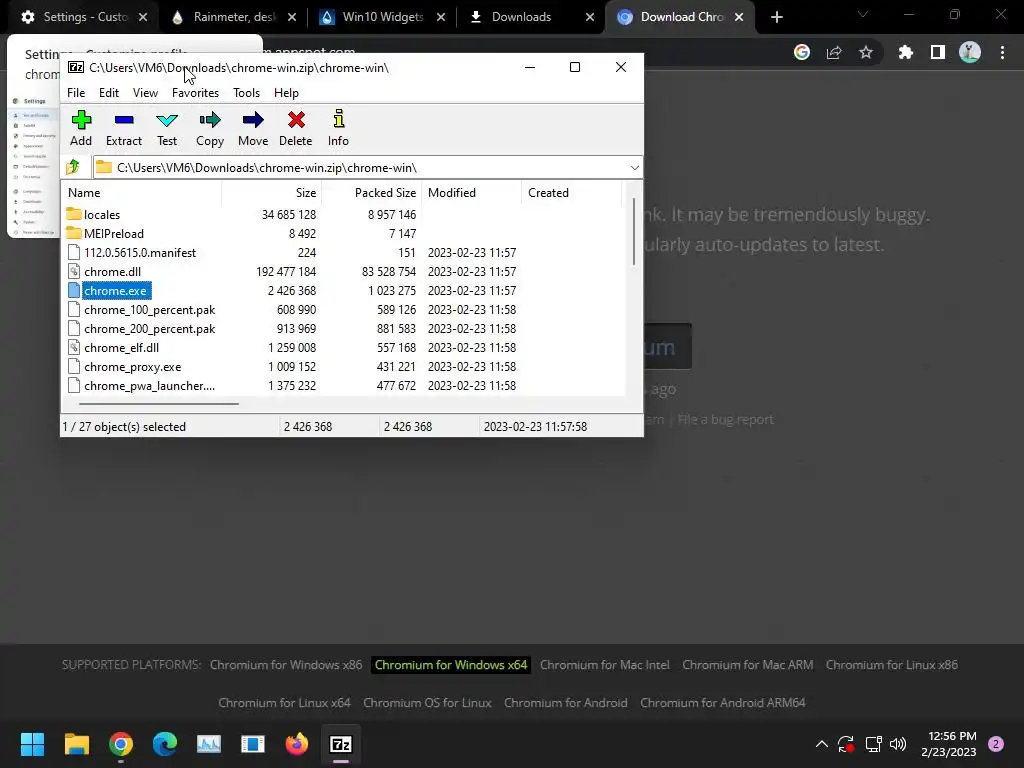Toggle the browser side panel icon
1024x768 pixels.
point(938,52)
